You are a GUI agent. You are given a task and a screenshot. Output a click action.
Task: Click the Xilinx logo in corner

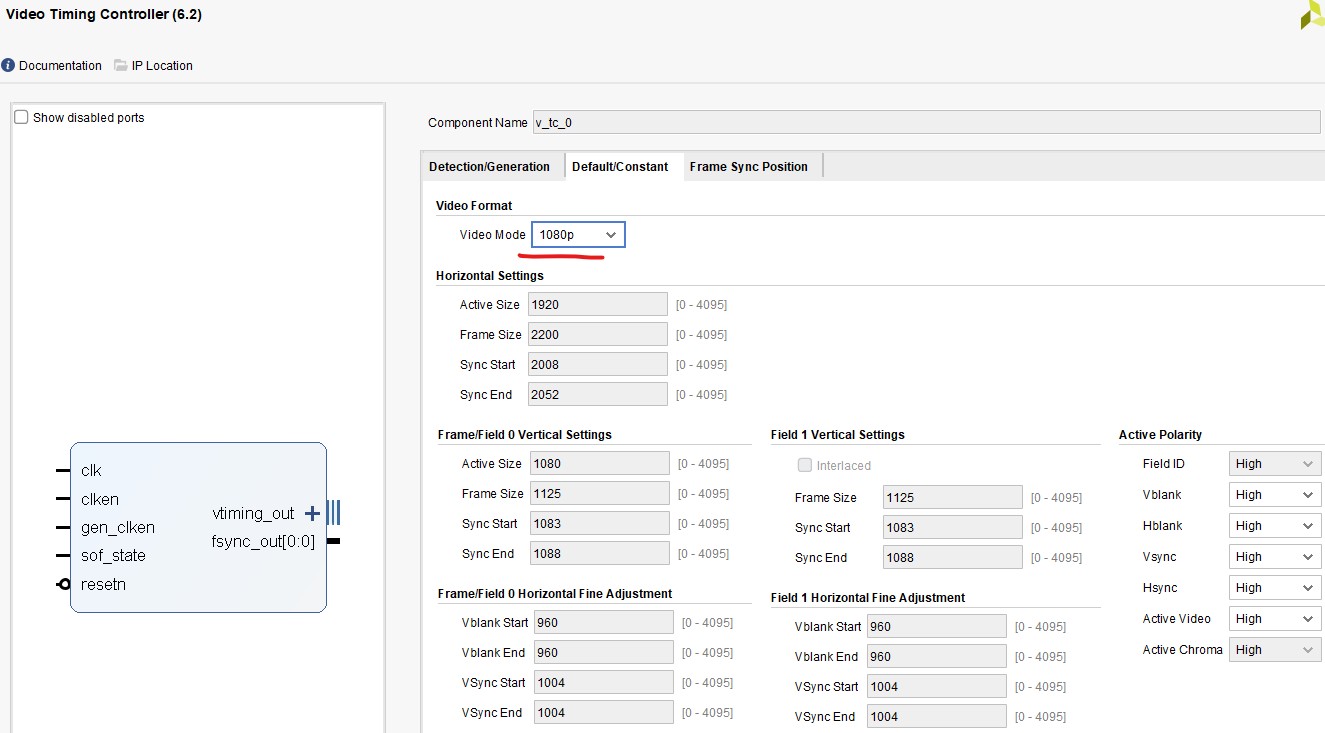click(1312, 15)
